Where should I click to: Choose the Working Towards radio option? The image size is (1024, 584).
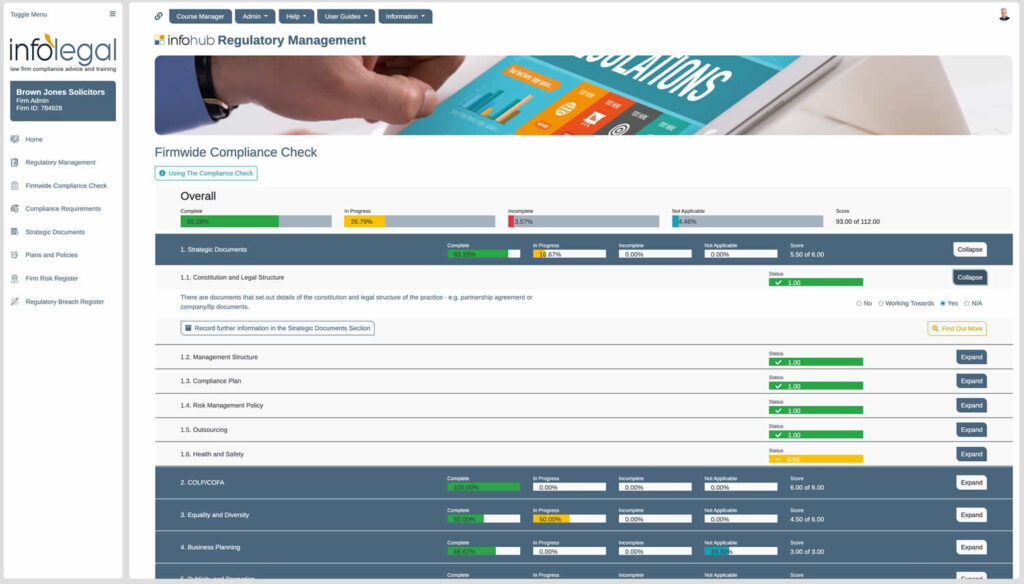881,303
